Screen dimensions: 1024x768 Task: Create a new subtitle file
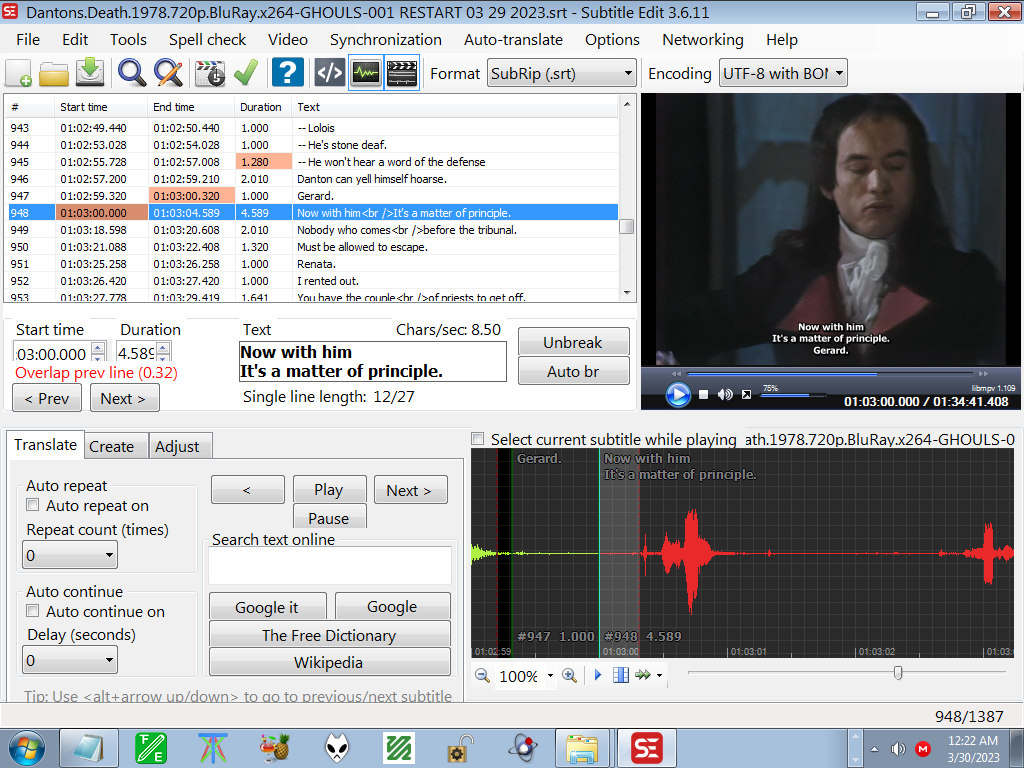tap(18, 72)
